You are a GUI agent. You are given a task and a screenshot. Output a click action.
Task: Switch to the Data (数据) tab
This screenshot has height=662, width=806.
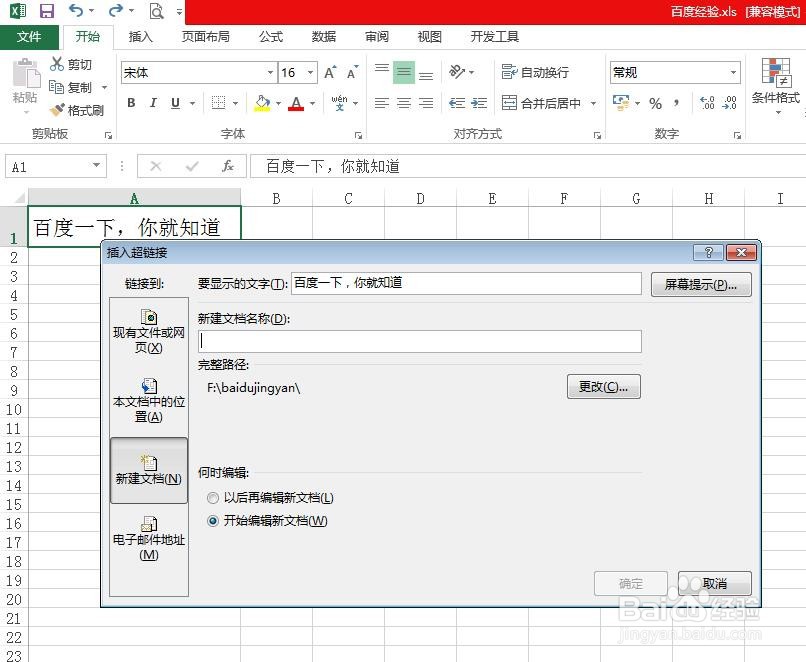(324, 36)
